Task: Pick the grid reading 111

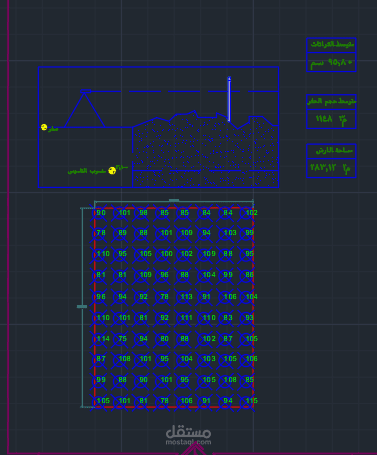Action: click(186, 318)
